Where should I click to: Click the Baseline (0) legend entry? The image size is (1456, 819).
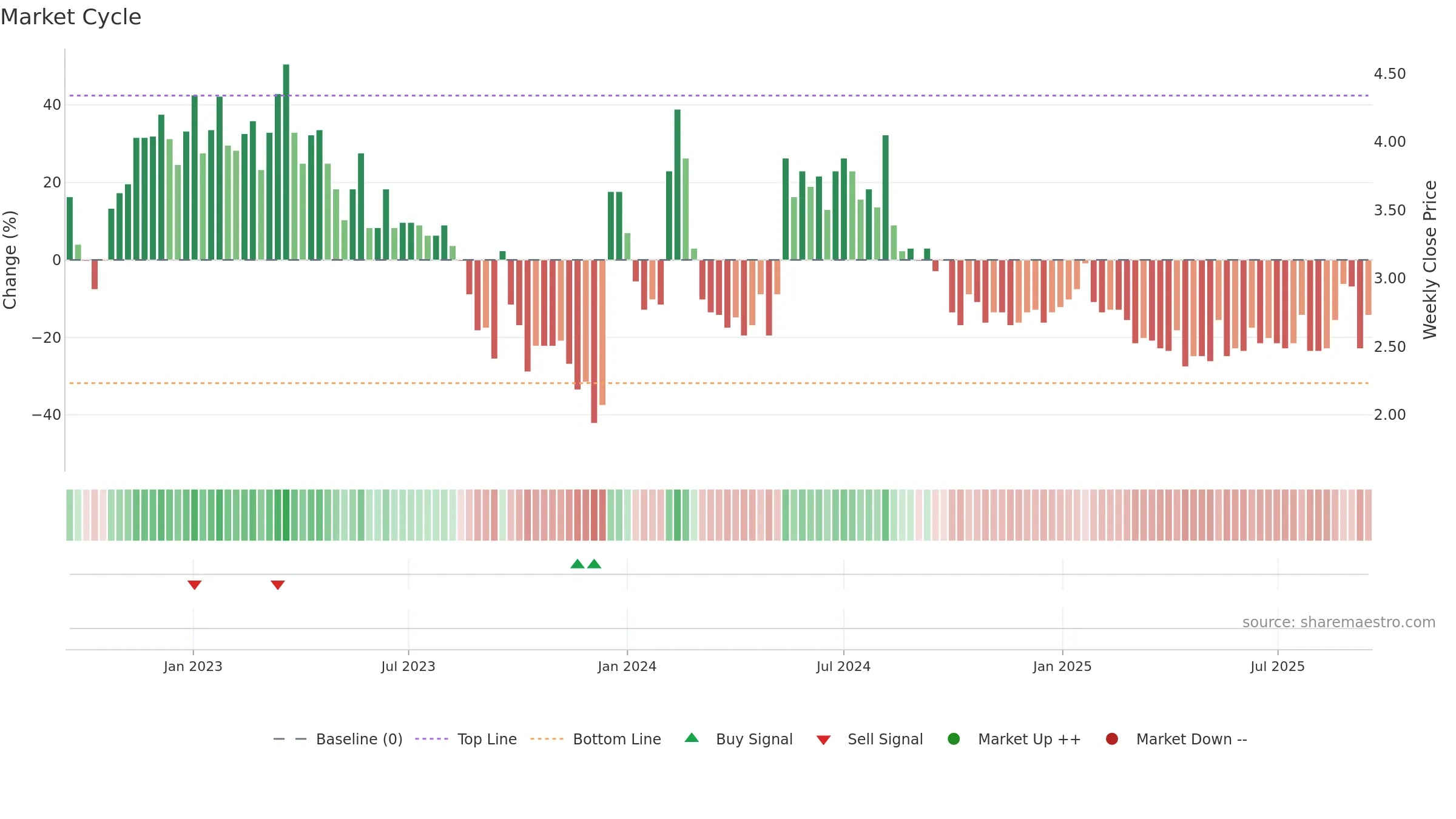click(338, 739)
